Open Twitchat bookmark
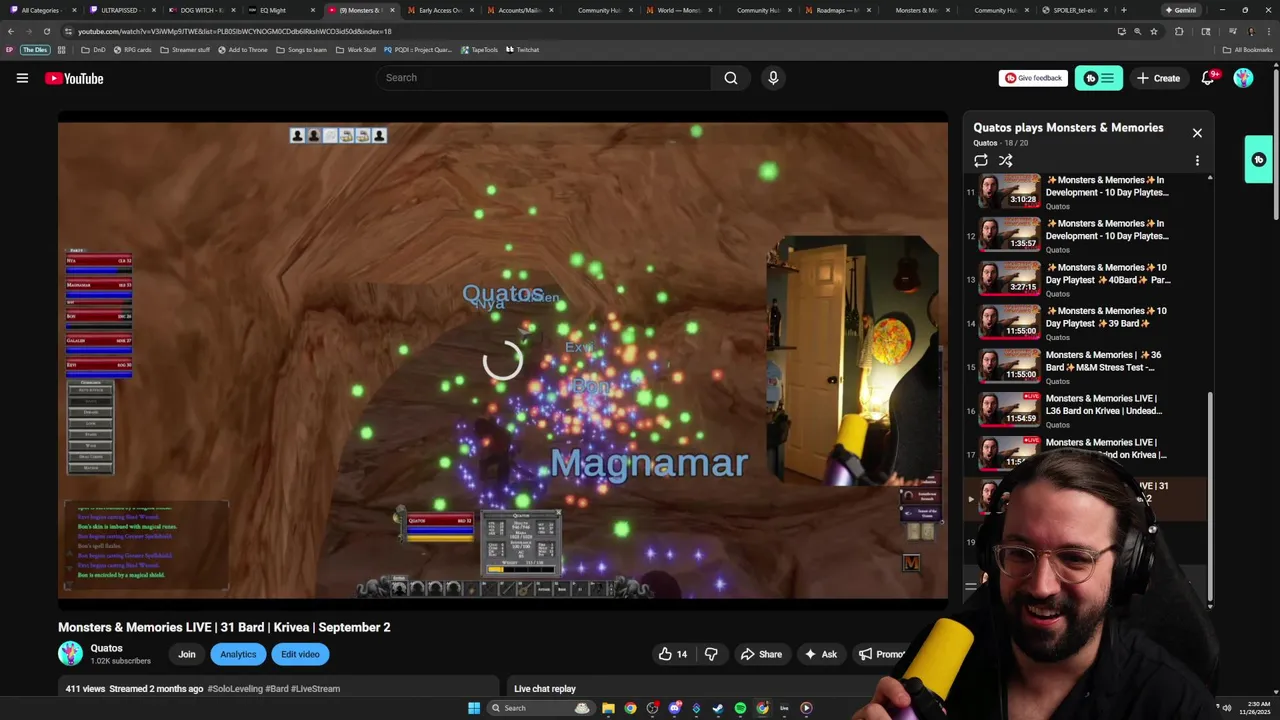The image size is (1280, 720). coord(523,50)
